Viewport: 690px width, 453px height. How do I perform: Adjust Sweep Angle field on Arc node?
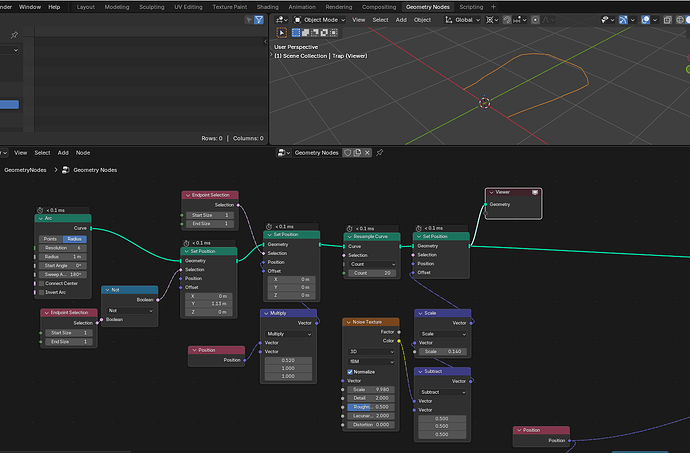pos(63,274)
